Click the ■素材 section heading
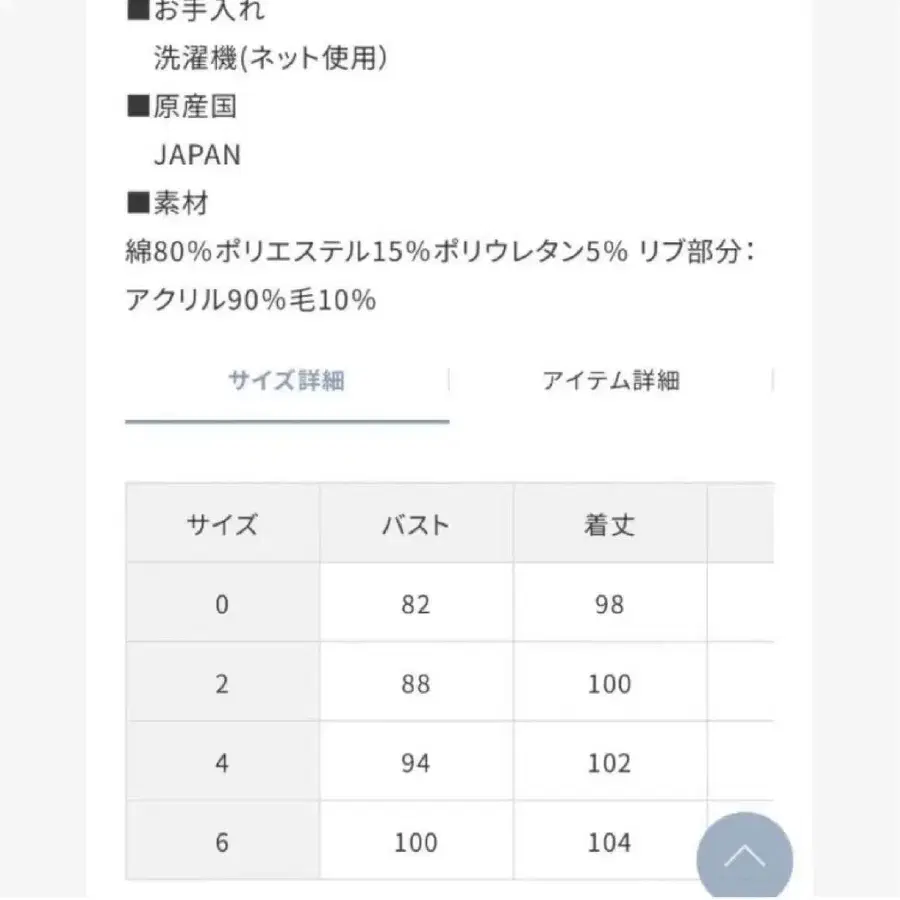 tap(168, 204)
